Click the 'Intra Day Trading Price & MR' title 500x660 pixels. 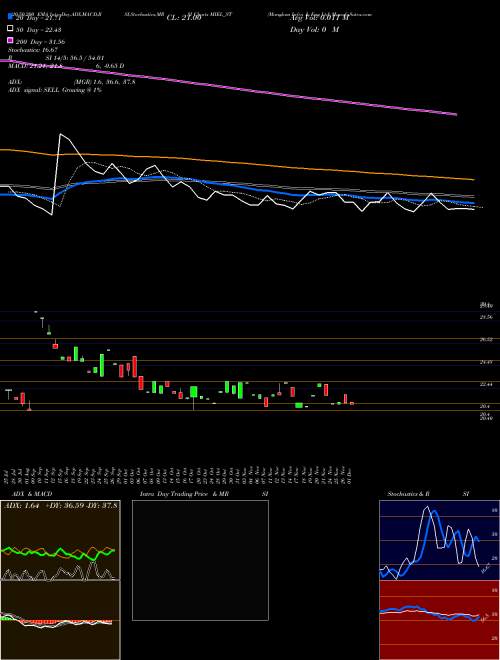coord(184,494)
